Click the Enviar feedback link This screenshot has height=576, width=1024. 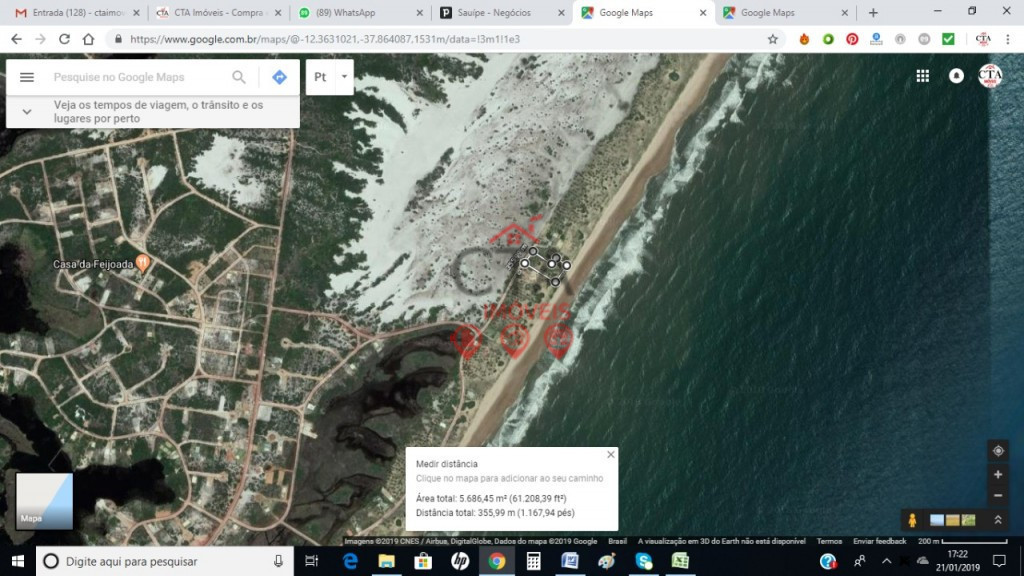click(x=879, y=541)
